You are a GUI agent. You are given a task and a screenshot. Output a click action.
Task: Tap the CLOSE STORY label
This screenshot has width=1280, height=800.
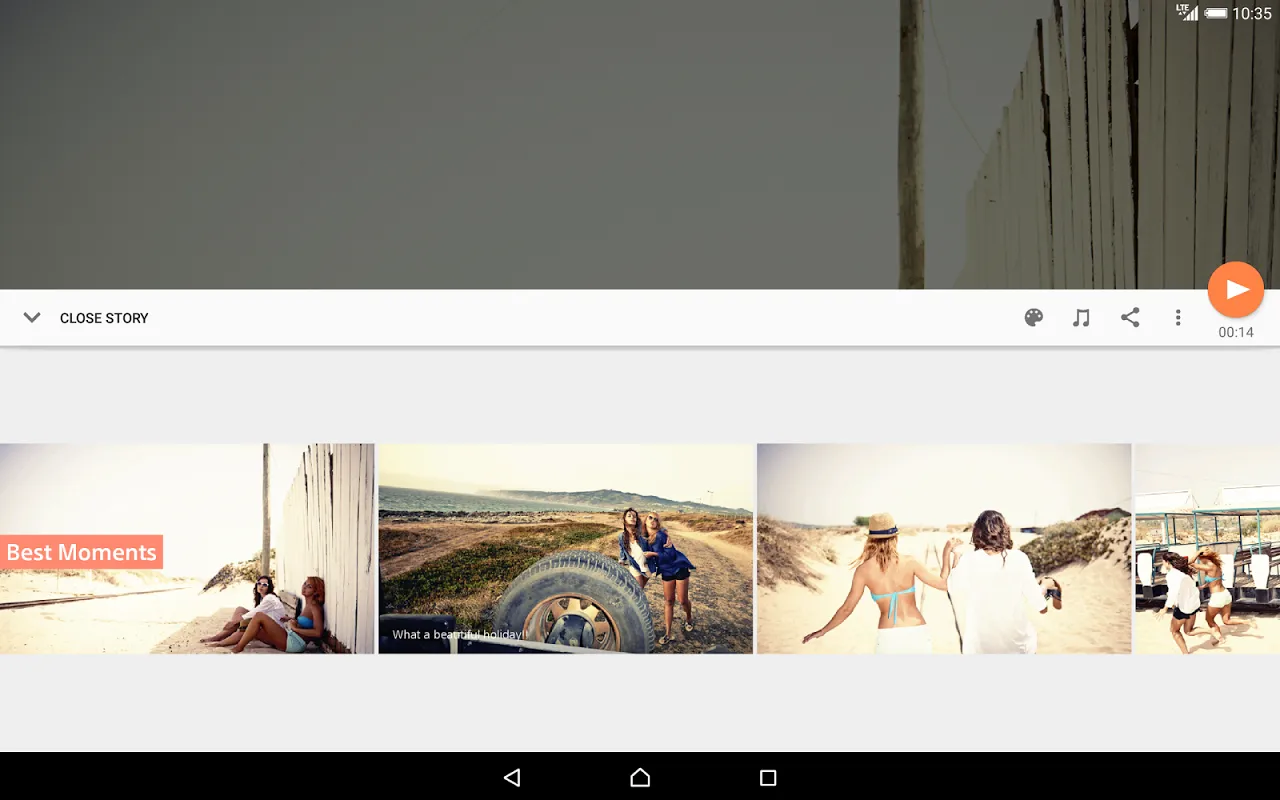point(104,318)
